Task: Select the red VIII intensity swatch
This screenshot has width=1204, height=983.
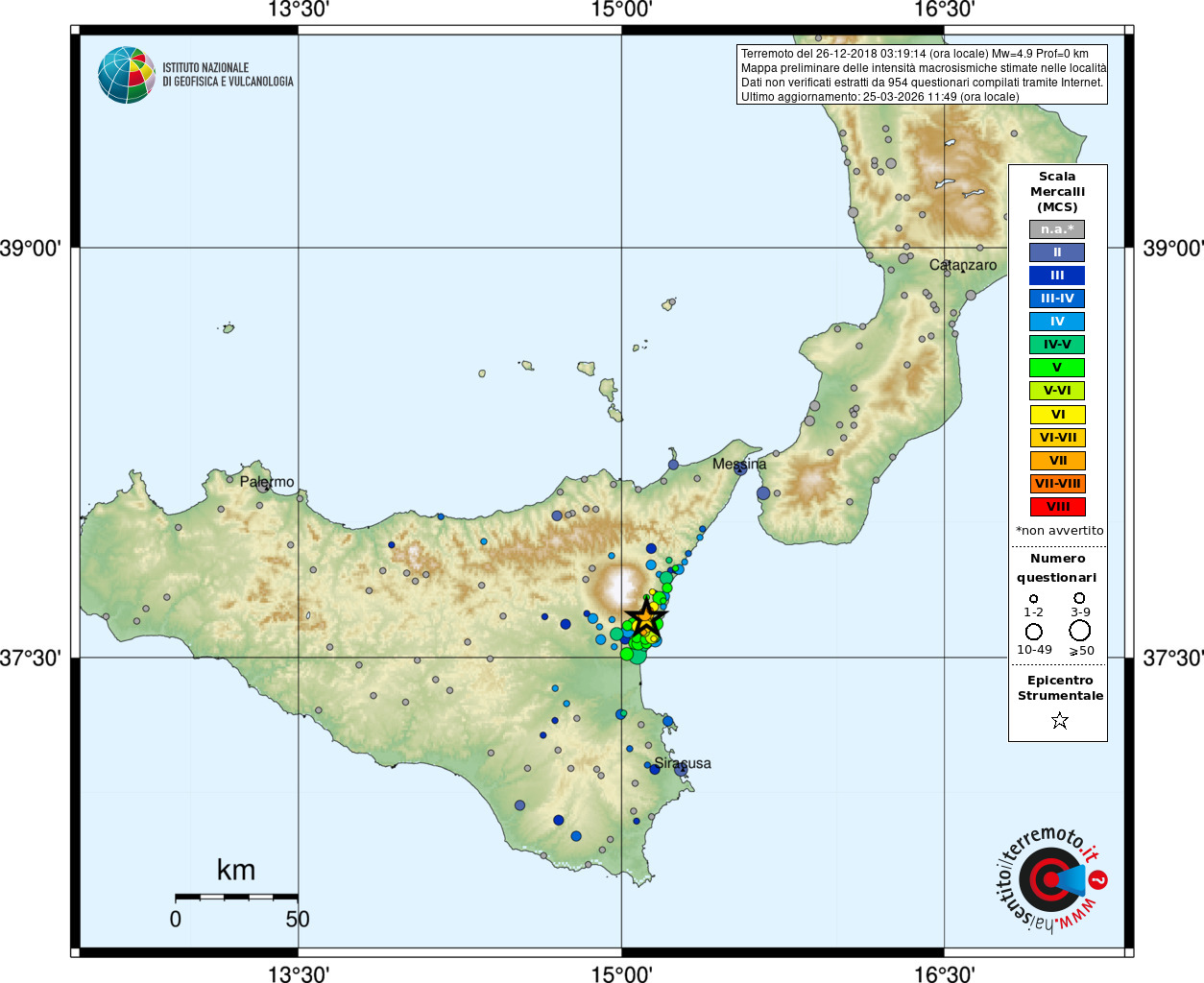Action: (x=1057, y=507)
